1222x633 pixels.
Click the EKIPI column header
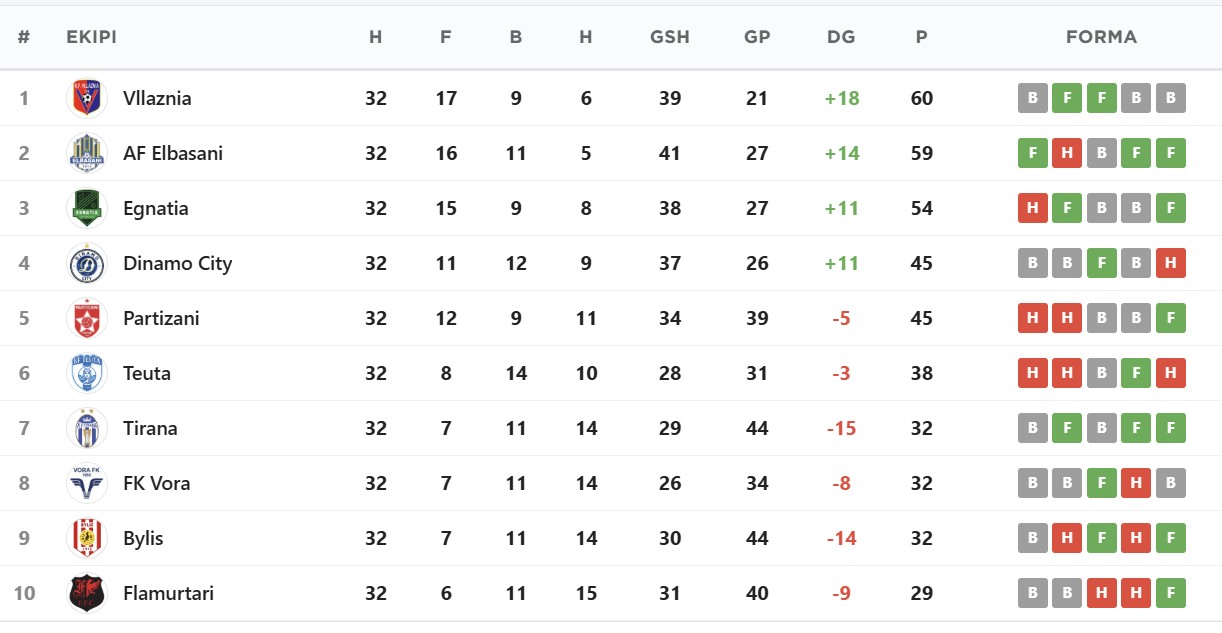click(92, 37)
